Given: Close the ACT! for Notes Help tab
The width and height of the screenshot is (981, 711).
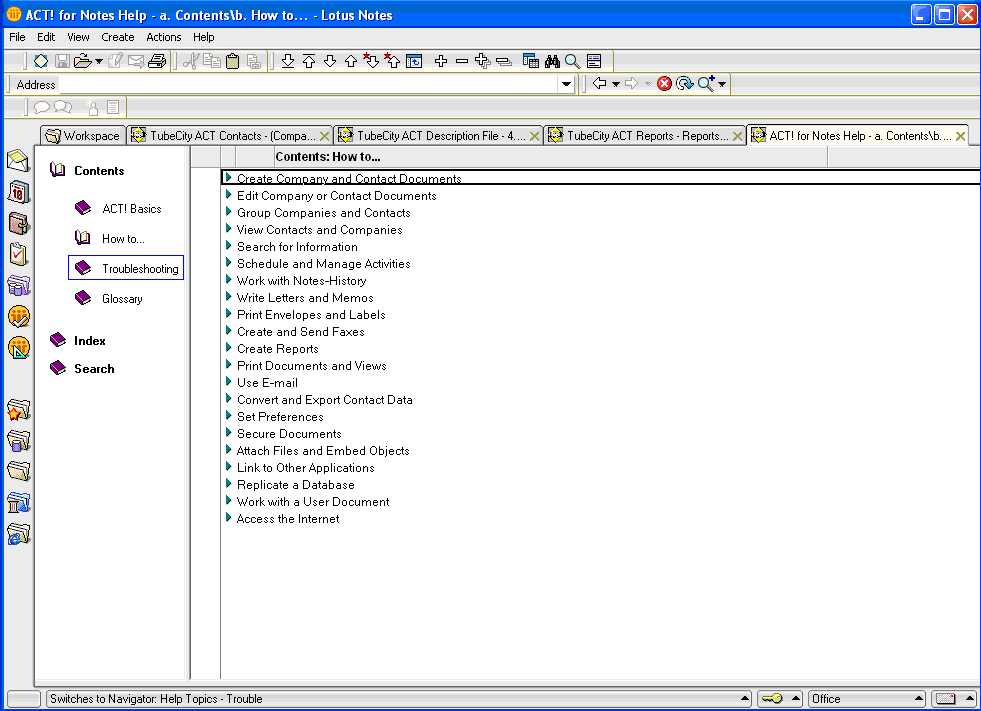Looking at the screenshot, I should 960,136.
